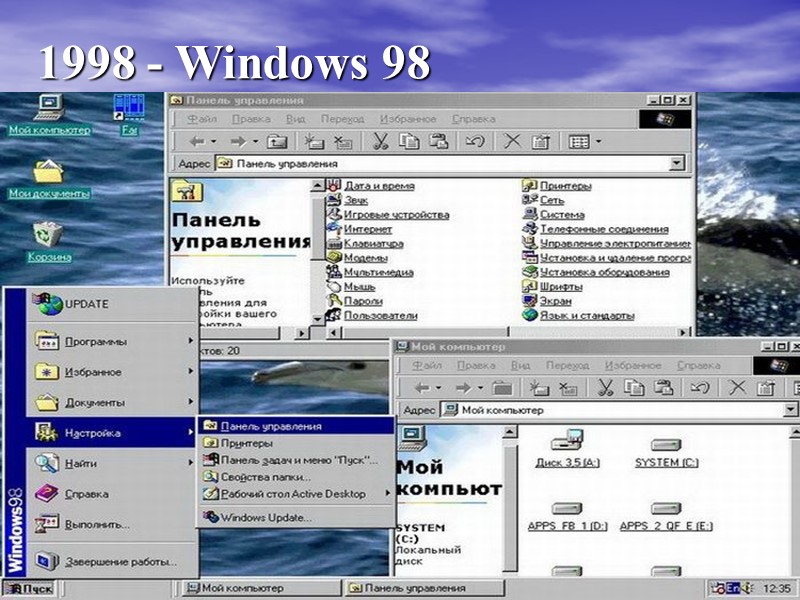Choose Windows Update in Настройка submenu
The image size is (800, 600).
pos(296,517)
